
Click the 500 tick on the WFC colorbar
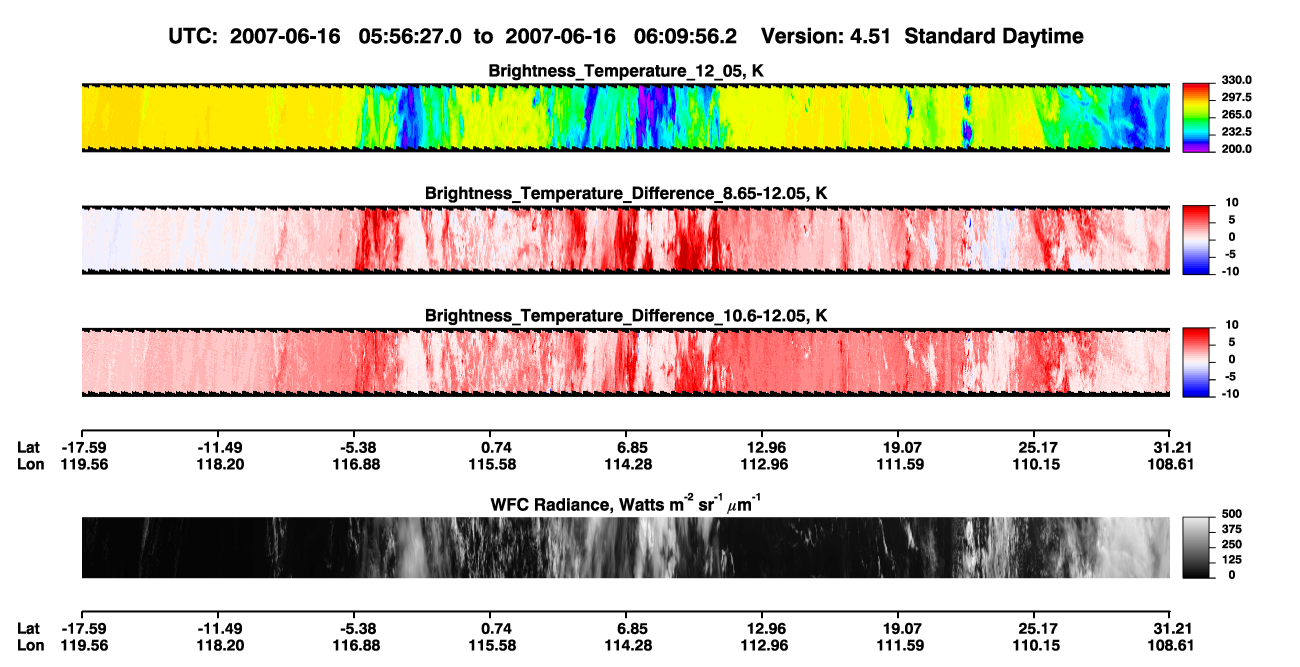(1232, 514)
